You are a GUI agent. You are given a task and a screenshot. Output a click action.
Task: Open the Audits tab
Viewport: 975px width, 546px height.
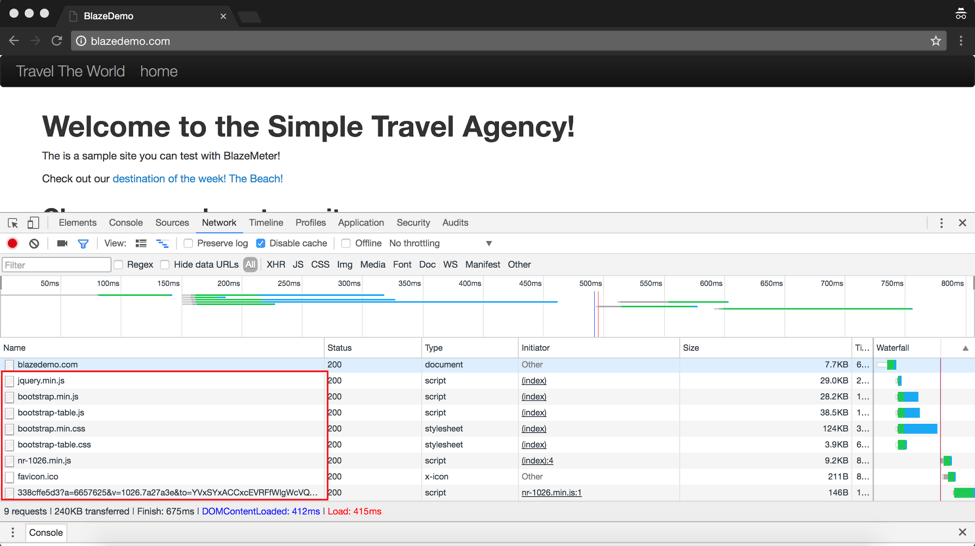(455, 223)
